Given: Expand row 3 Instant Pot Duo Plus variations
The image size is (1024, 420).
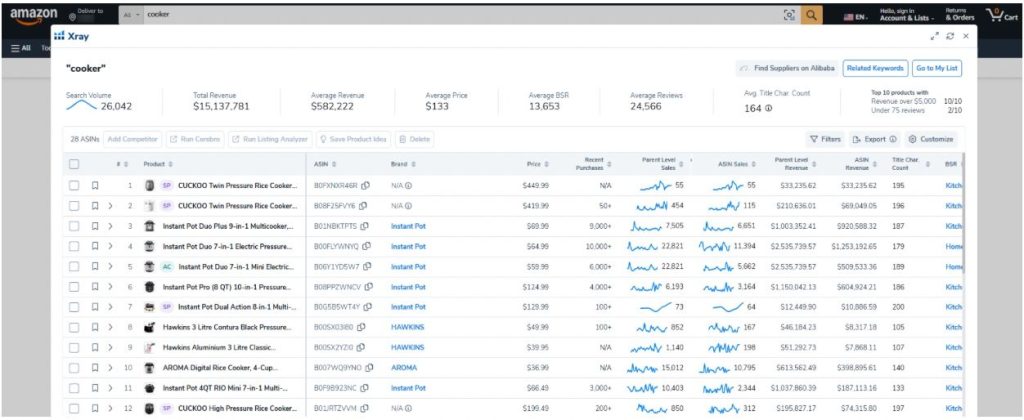Looking at the screenshot, I should 110,226.
